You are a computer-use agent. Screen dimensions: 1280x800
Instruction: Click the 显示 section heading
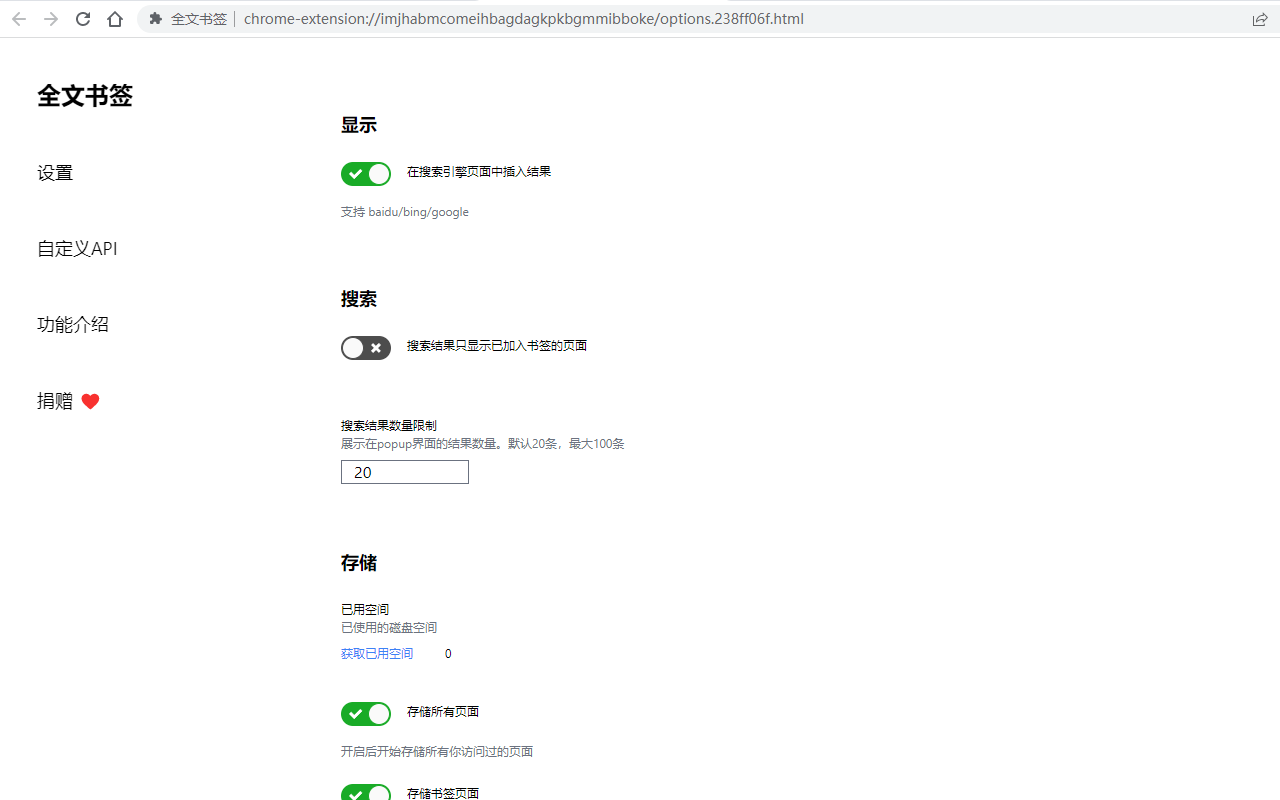359,125
